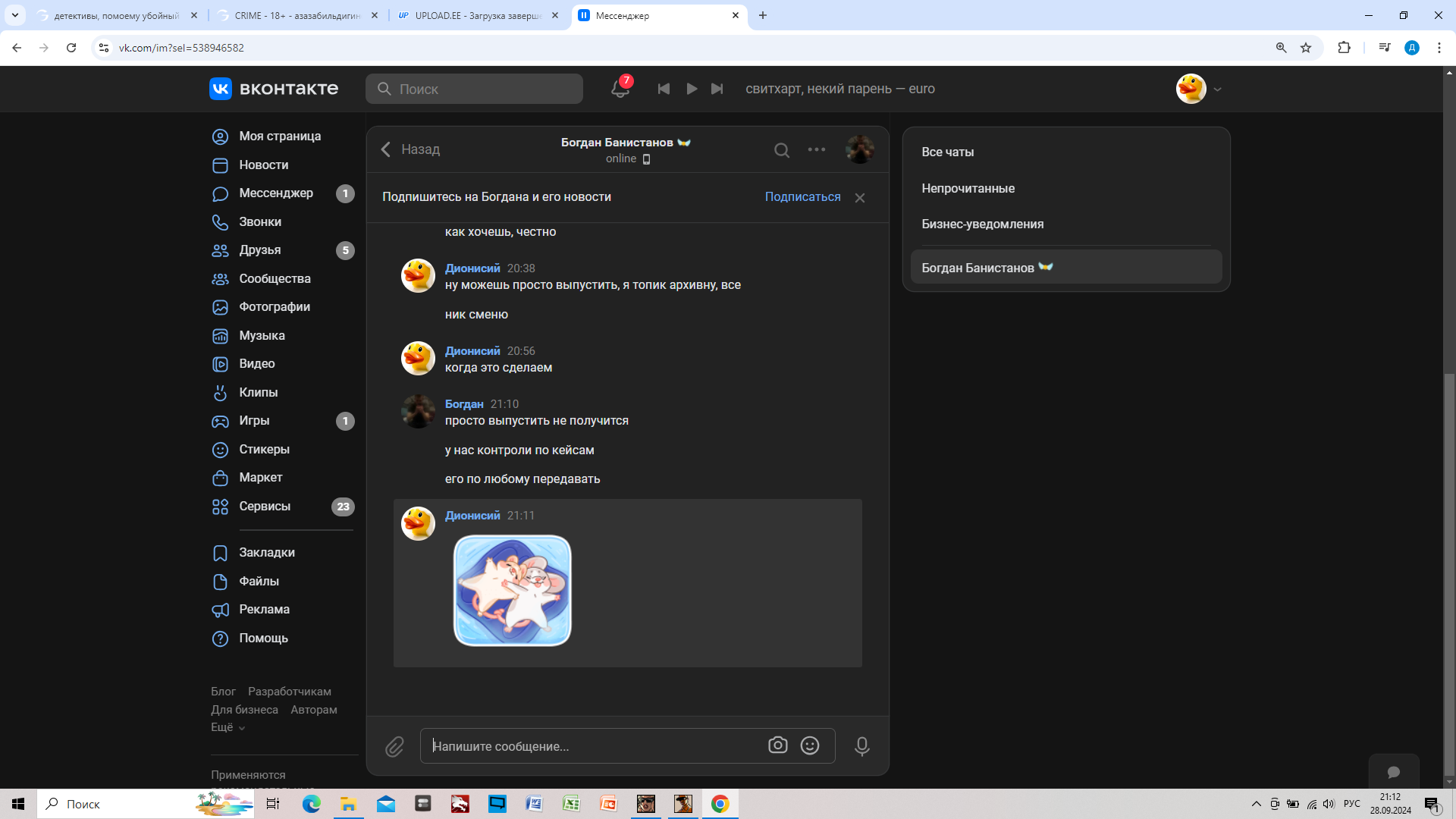Open the notifications bell
Screen dimensions: 1456x819
620,89
